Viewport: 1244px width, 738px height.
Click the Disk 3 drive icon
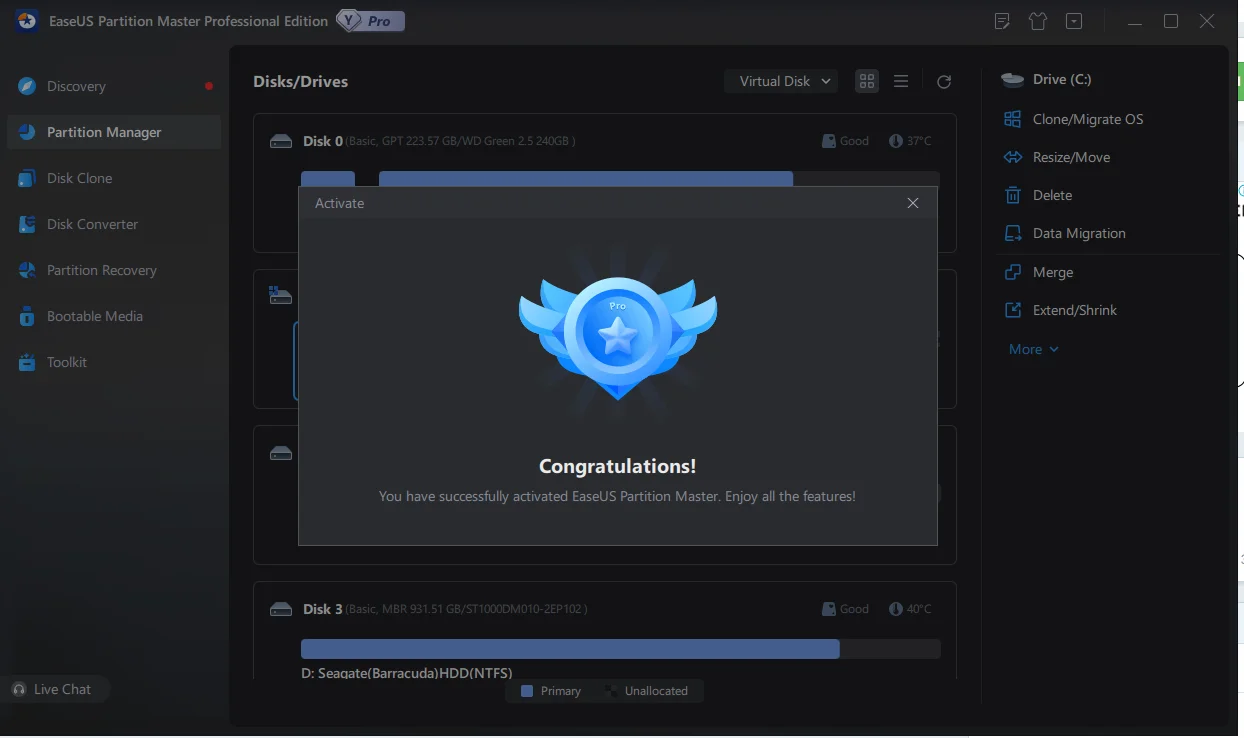(281, 609)
